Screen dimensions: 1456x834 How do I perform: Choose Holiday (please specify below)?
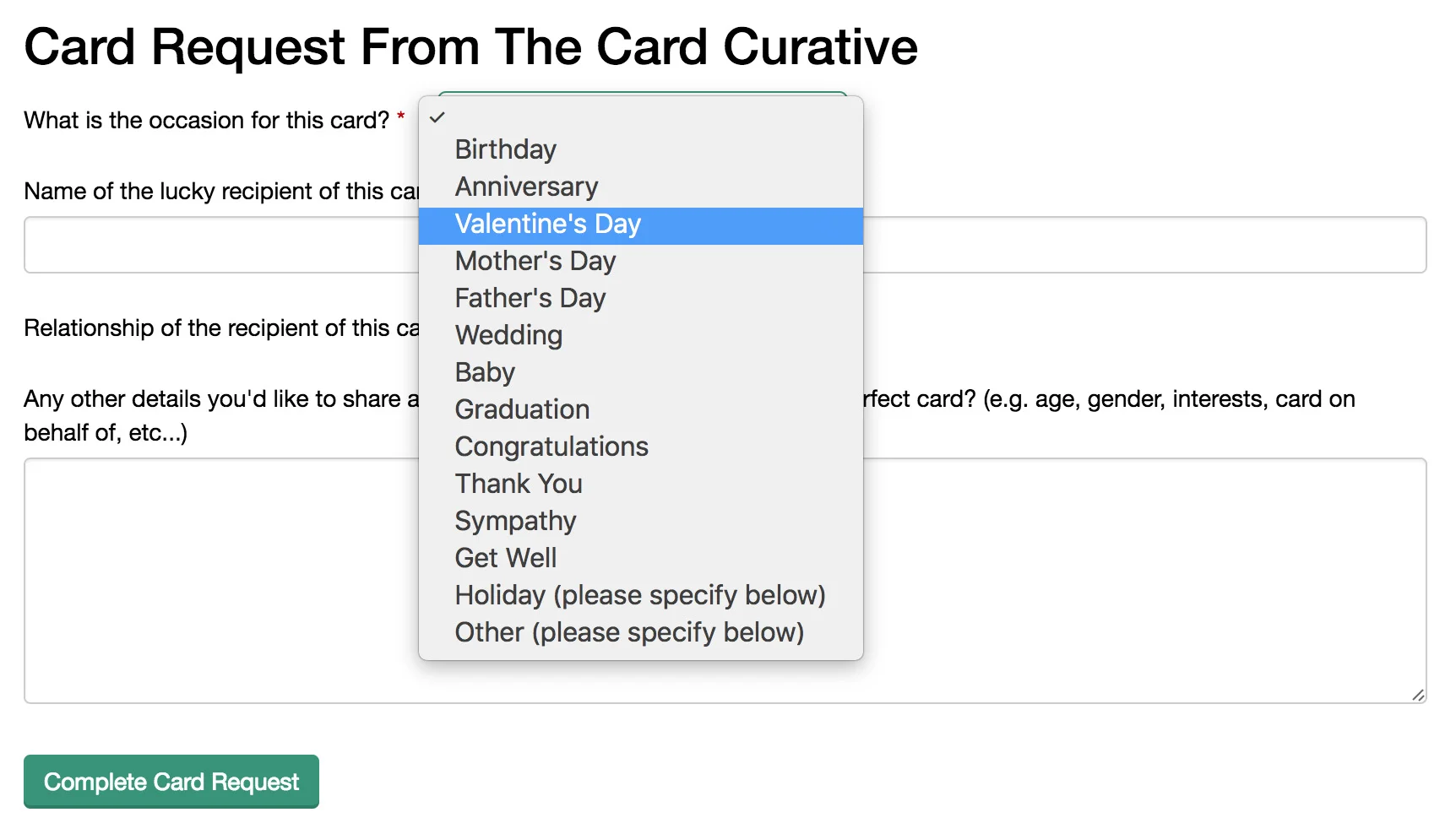[x=640, y=595]
